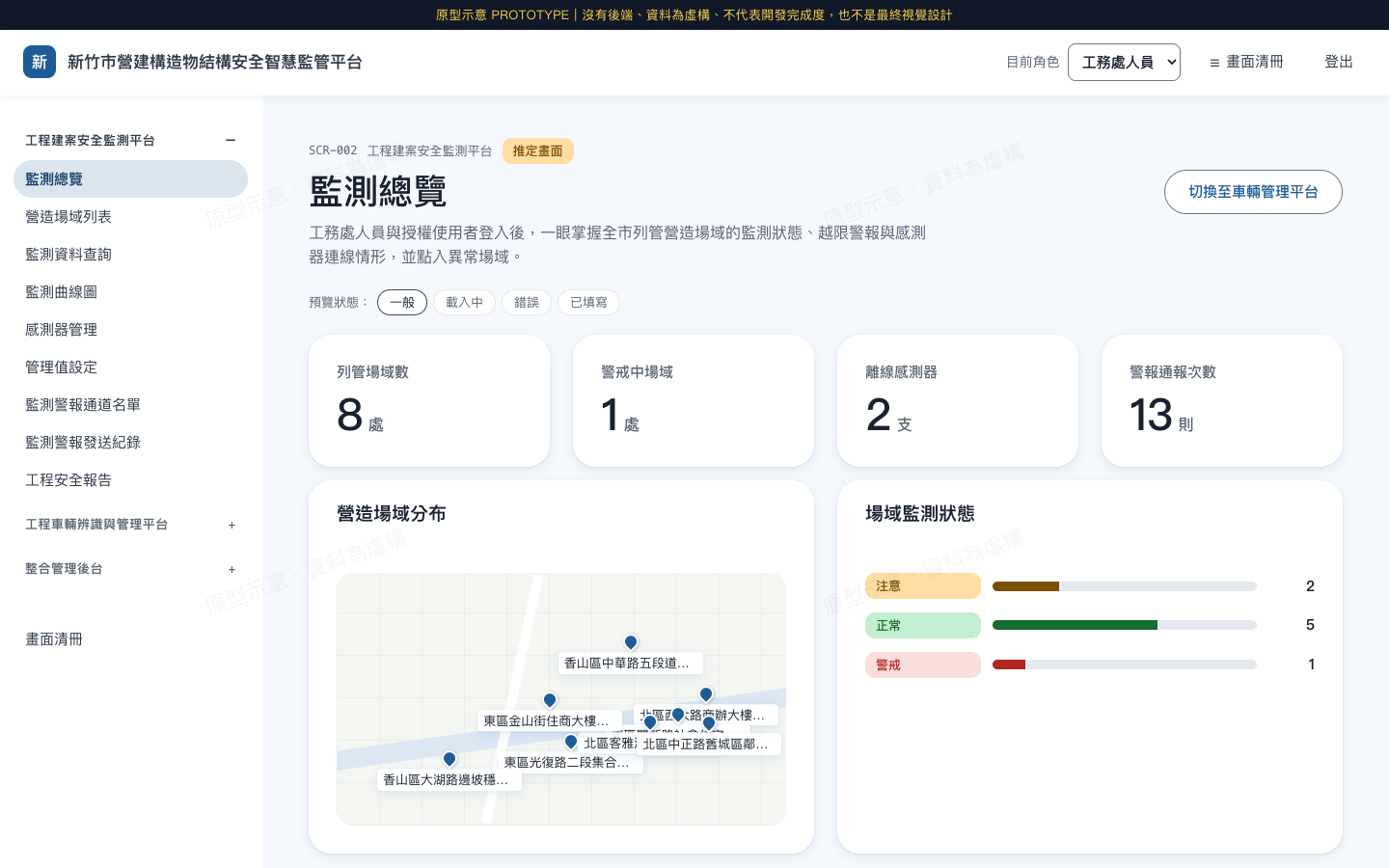
Task: Click the map label 香山區大湖路邊坡穩…
Action: click(x=449, y=780)
